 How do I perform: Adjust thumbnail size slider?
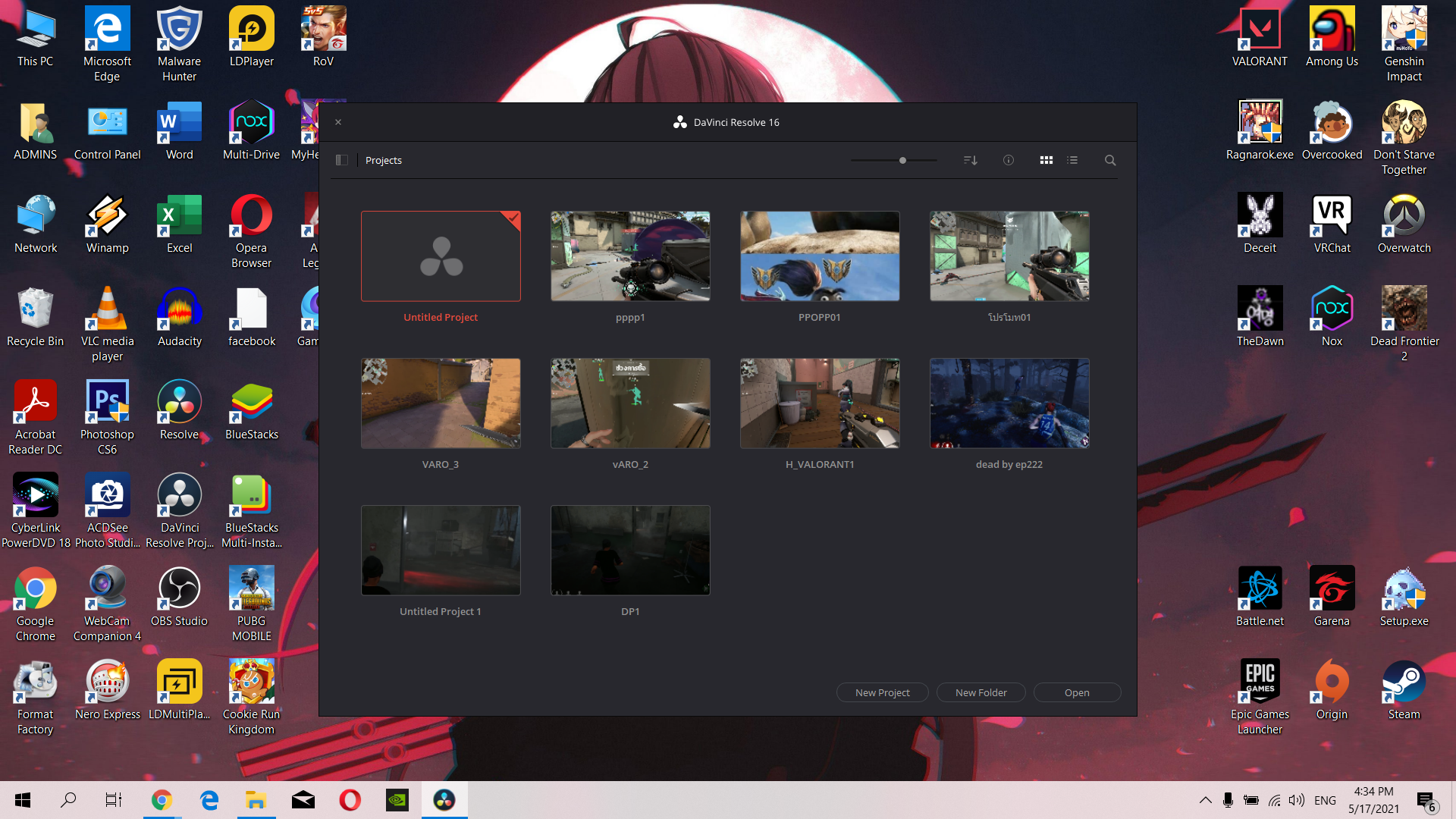[x=902, y=160]
